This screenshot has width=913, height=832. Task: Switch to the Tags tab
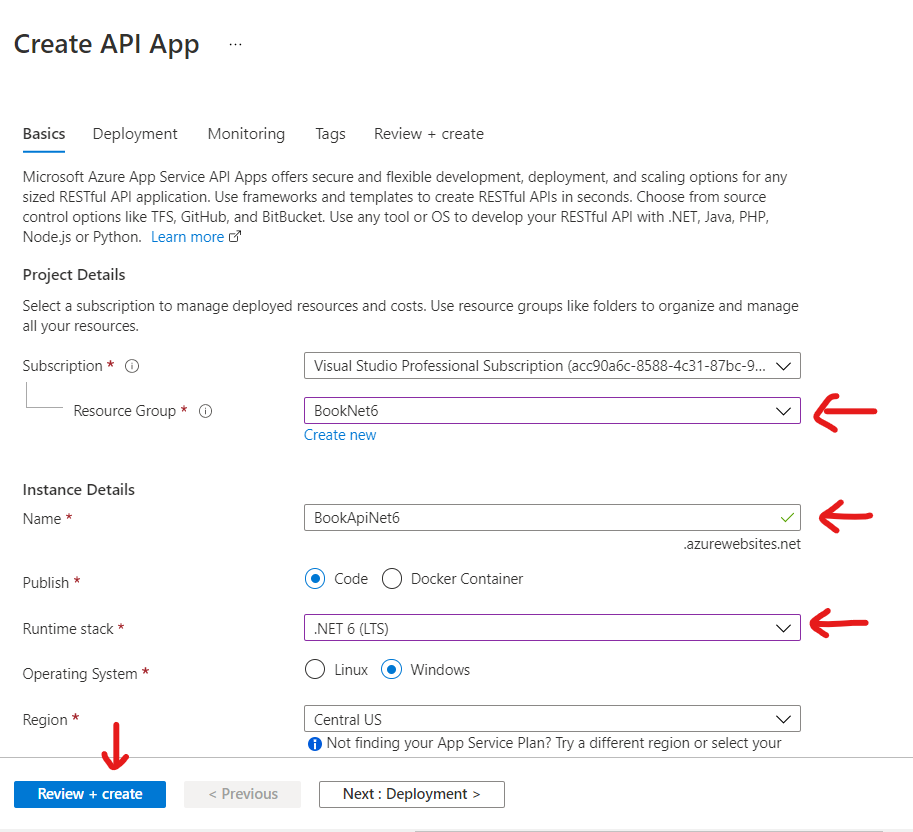point(330,133)
